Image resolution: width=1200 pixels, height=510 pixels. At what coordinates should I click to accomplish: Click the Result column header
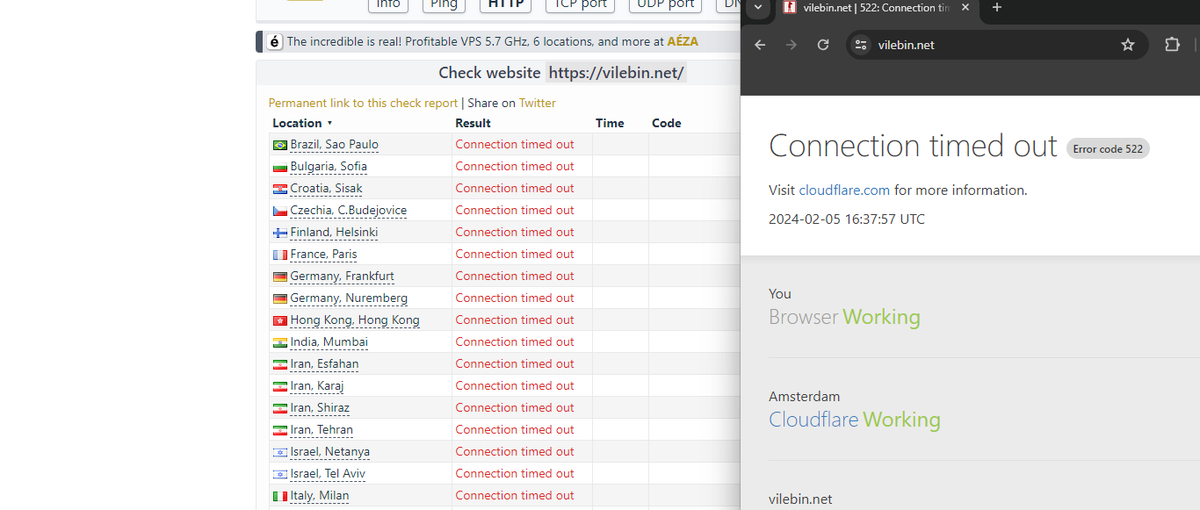(x=473, y=123)
